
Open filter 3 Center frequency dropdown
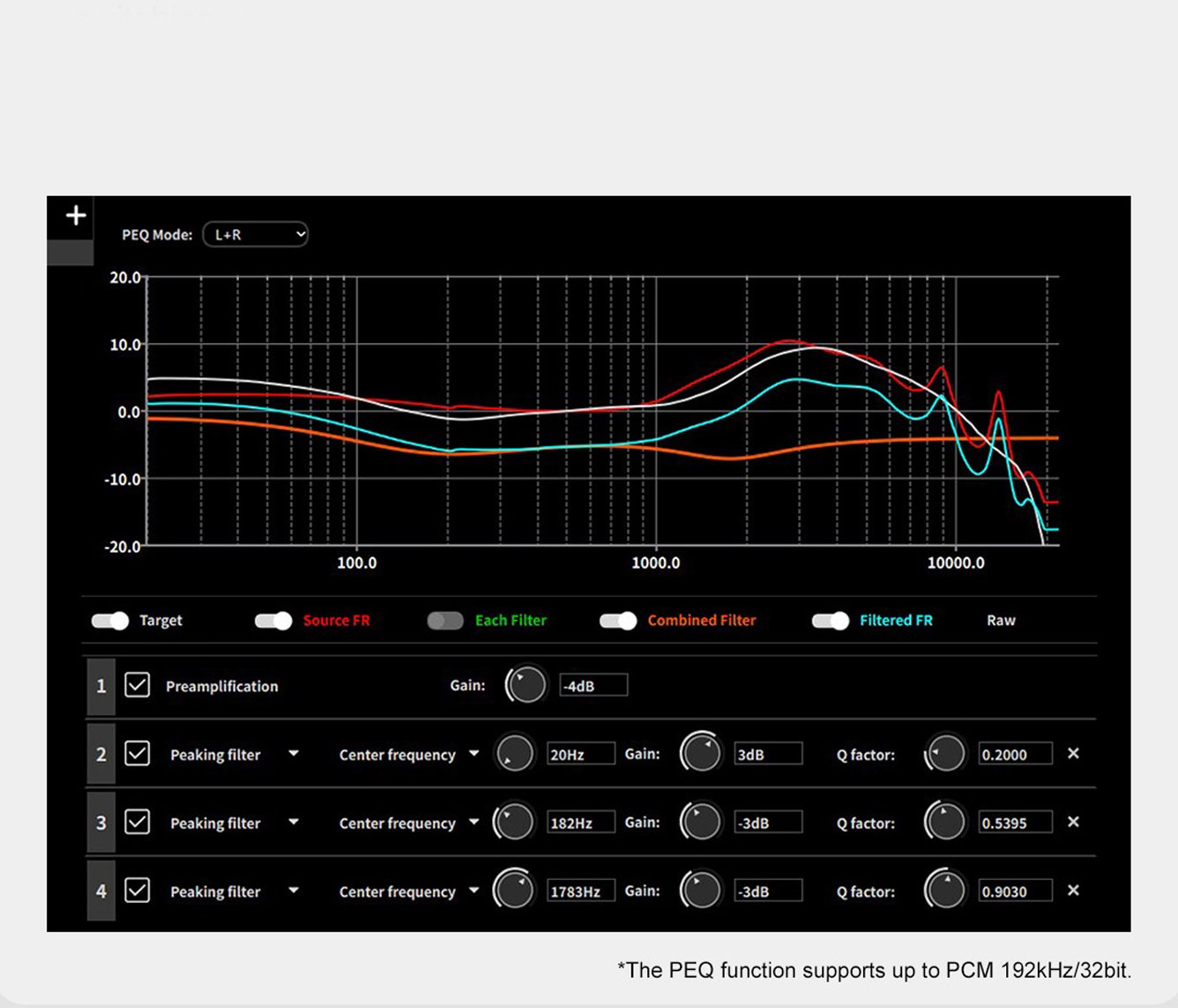pyautogui.click(x=473, y=822)
